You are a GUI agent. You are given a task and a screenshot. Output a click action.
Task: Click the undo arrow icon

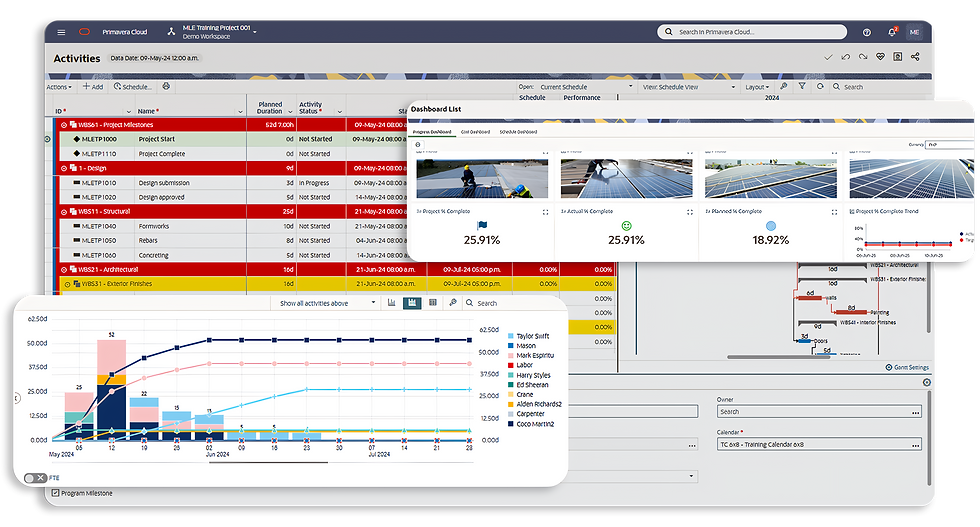(846, 57)
